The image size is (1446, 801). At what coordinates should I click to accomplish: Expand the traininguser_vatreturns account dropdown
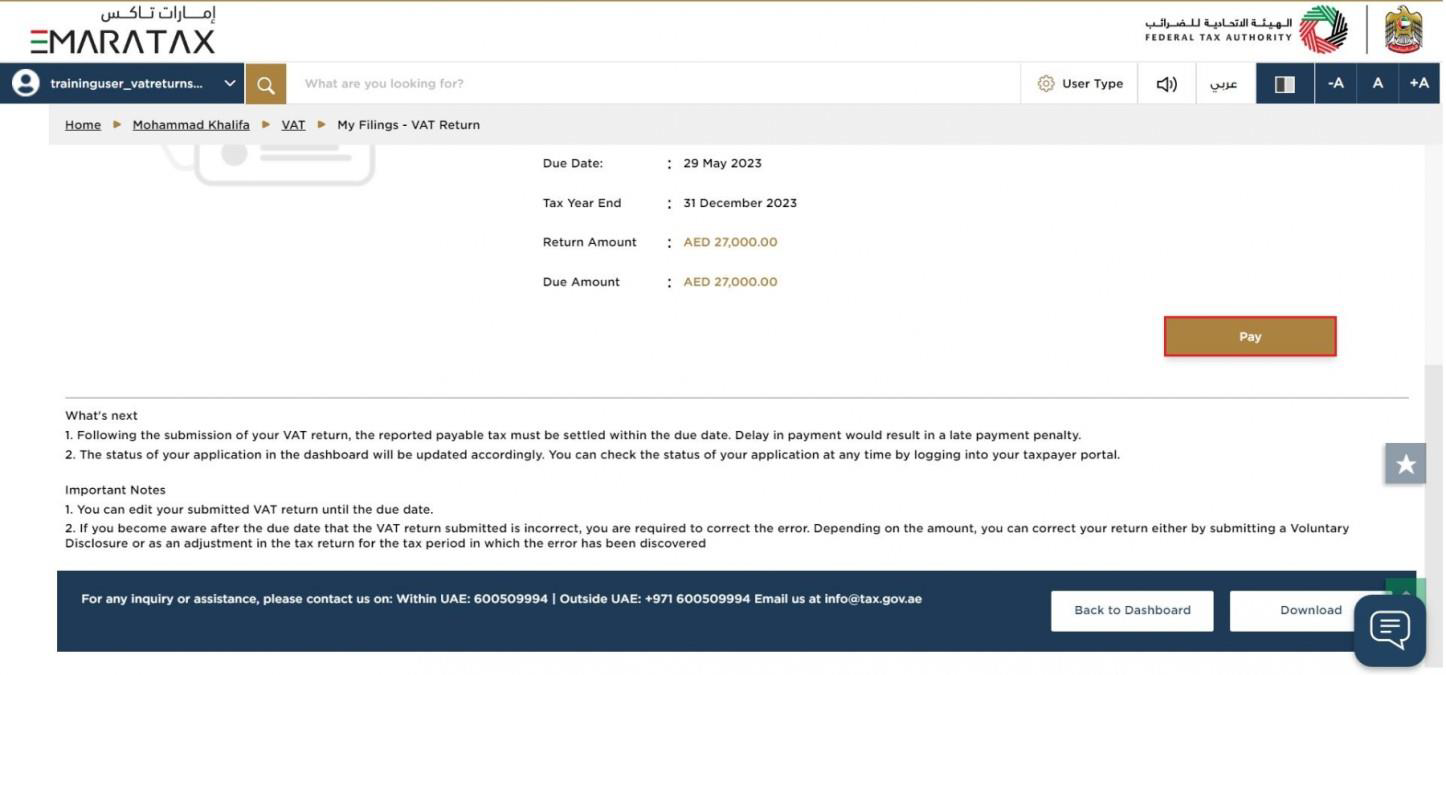[230, 84]
